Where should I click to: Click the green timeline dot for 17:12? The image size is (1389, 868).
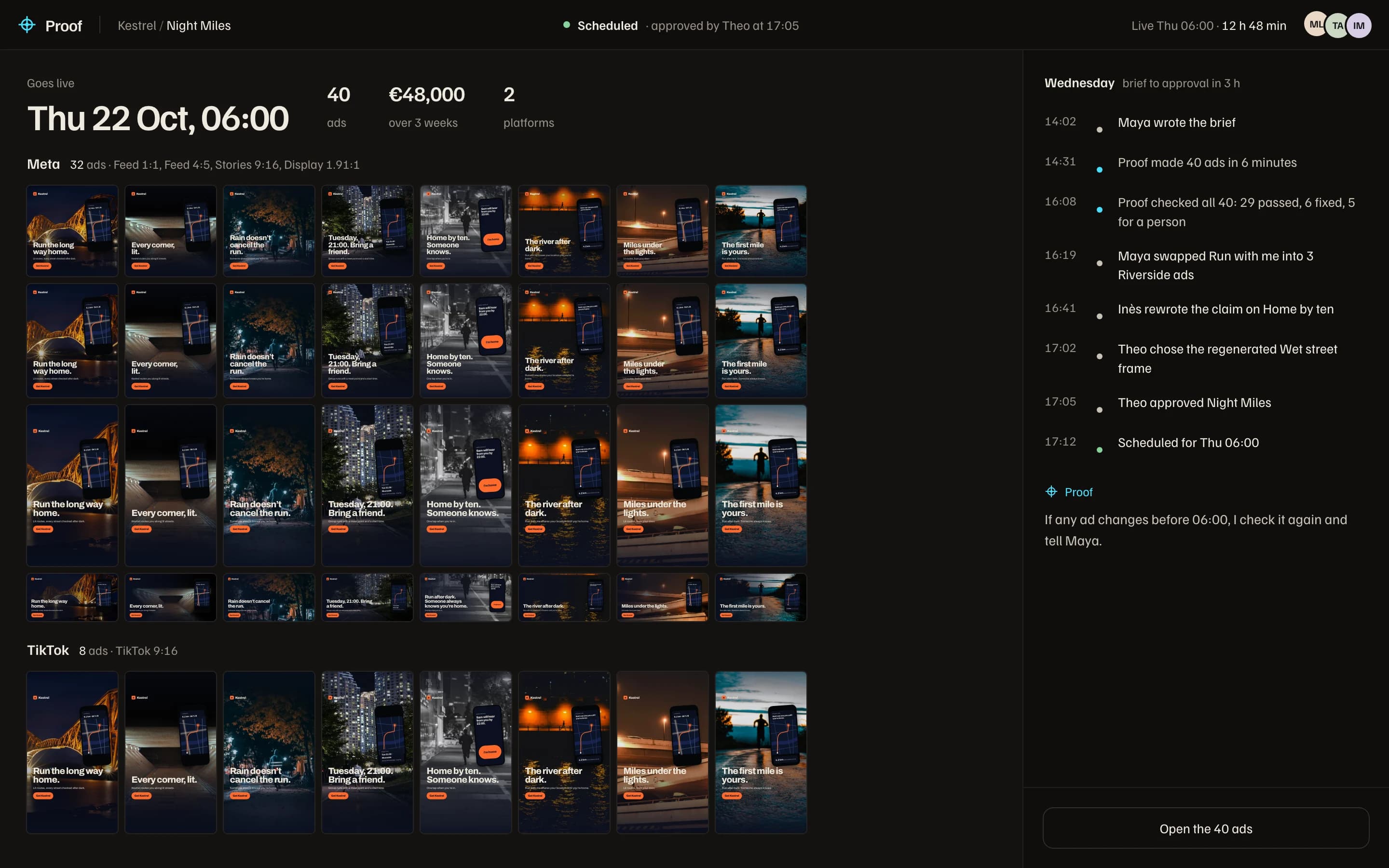coord(1099,449)
